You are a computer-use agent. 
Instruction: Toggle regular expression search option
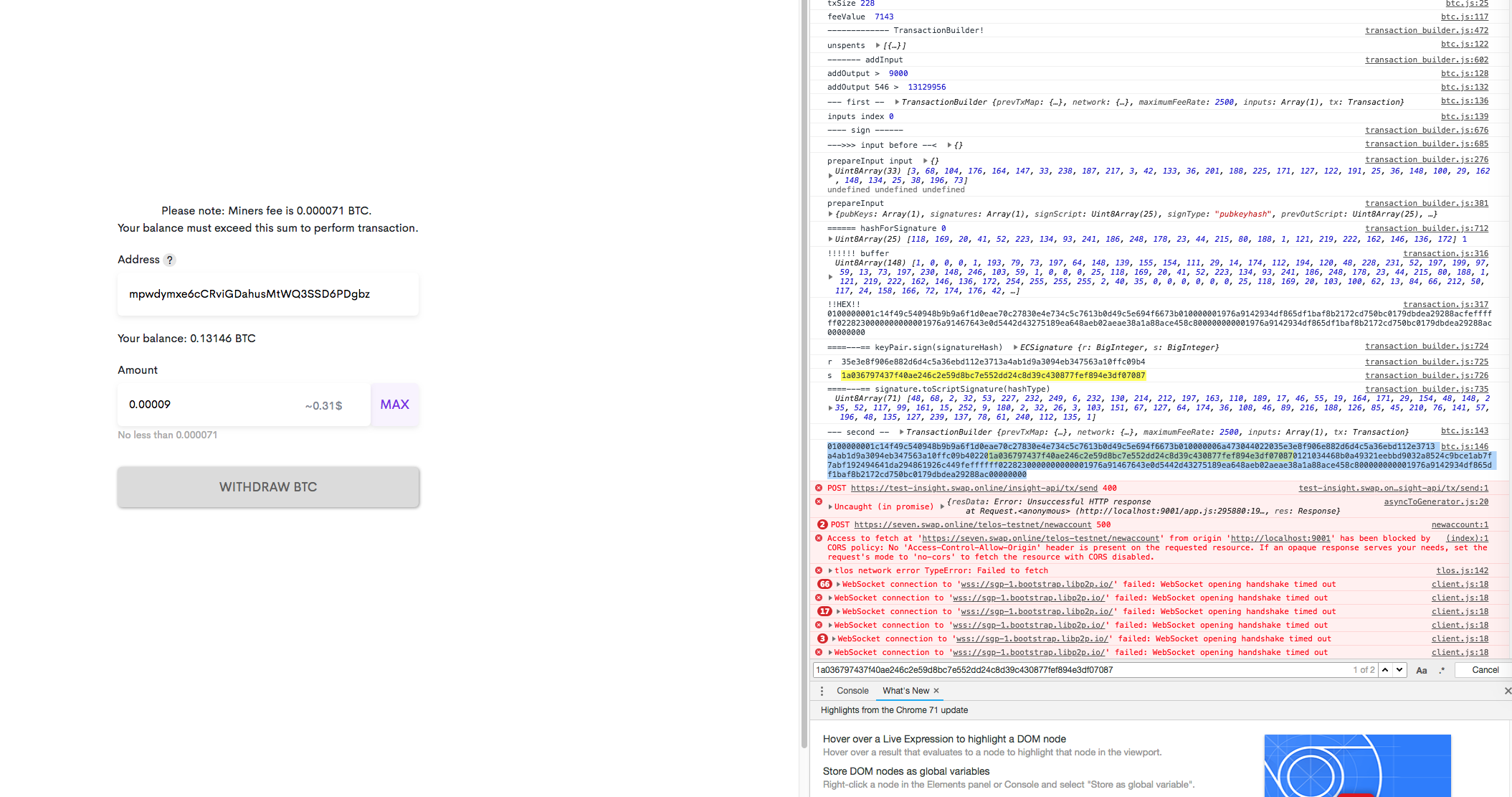tap(1442, 670)
